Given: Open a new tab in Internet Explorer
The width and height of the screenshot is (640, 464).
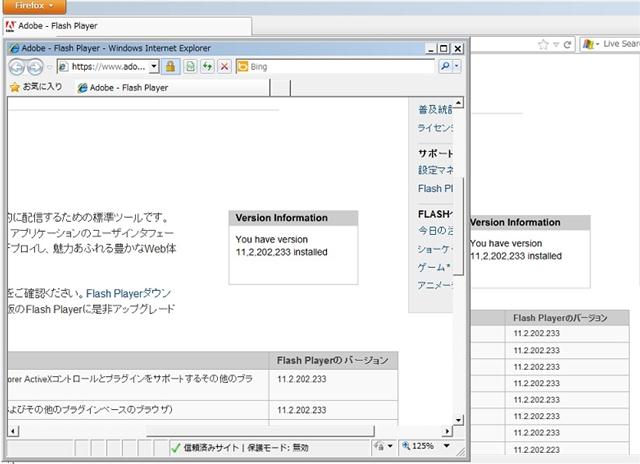Looking at the screenshot, I should [x=280, y=88].
